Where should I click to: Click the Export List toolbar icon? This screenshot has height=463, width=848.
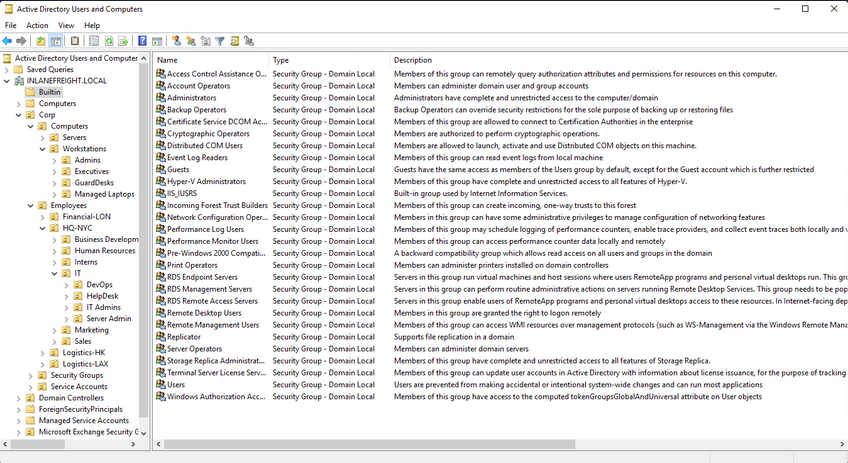[123, 41]
